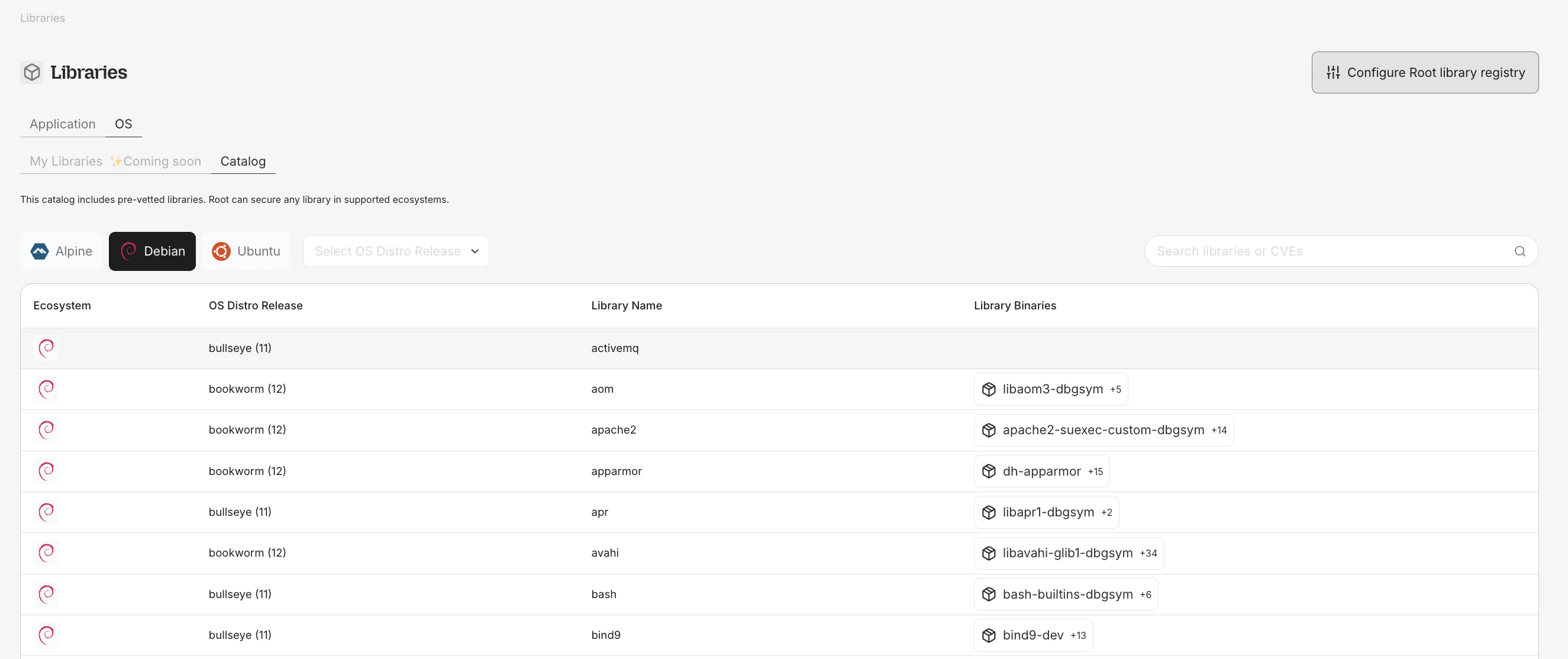Click Configure Root library registry button

[1424, 72]
